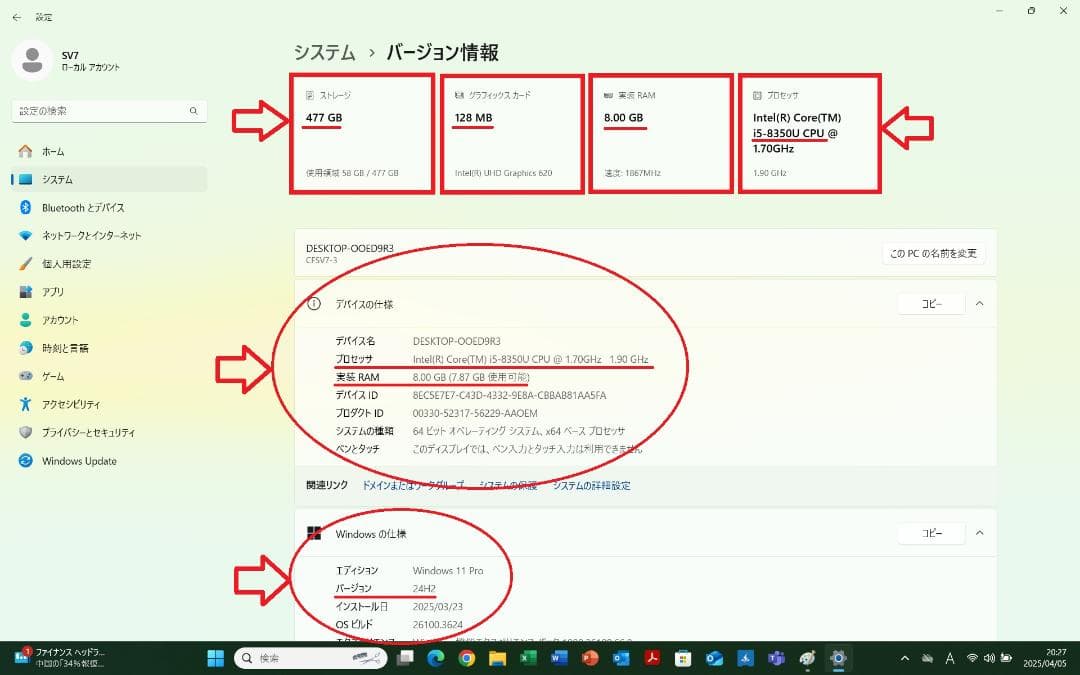This screenshot has height=675, width=1080.
Task: Open Bluetooth とデバイス settings
Action: (x=82, y=208)
